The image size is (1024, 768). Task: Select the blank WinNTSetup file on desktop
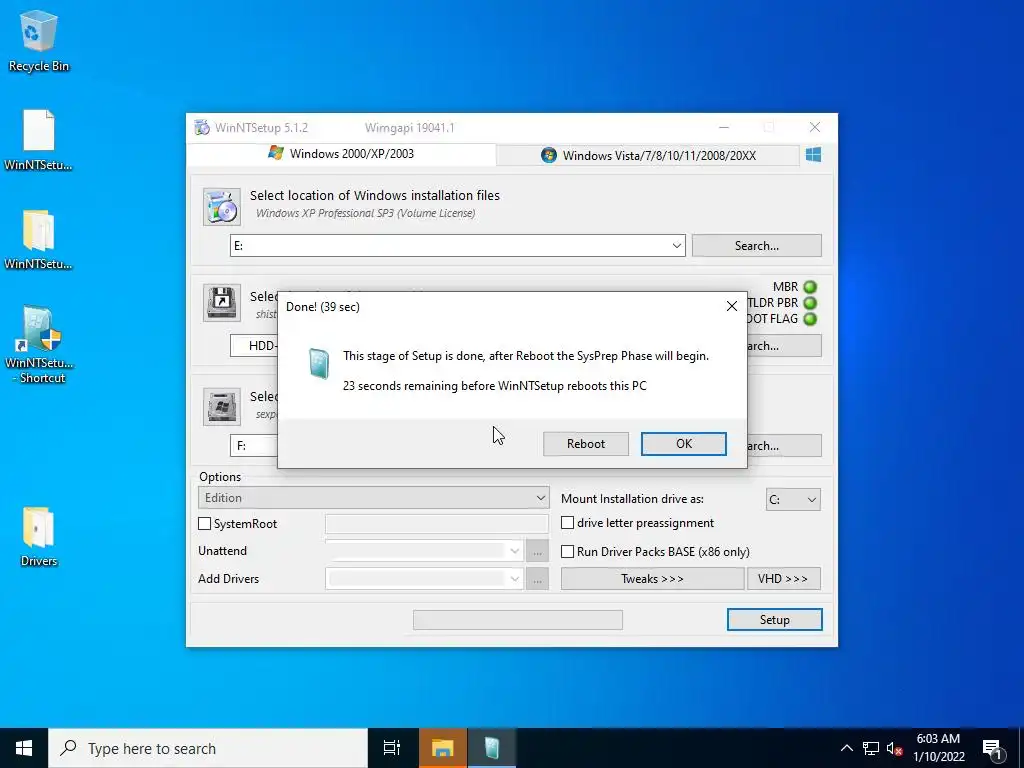pyautogui.click(x=39, y=140)
